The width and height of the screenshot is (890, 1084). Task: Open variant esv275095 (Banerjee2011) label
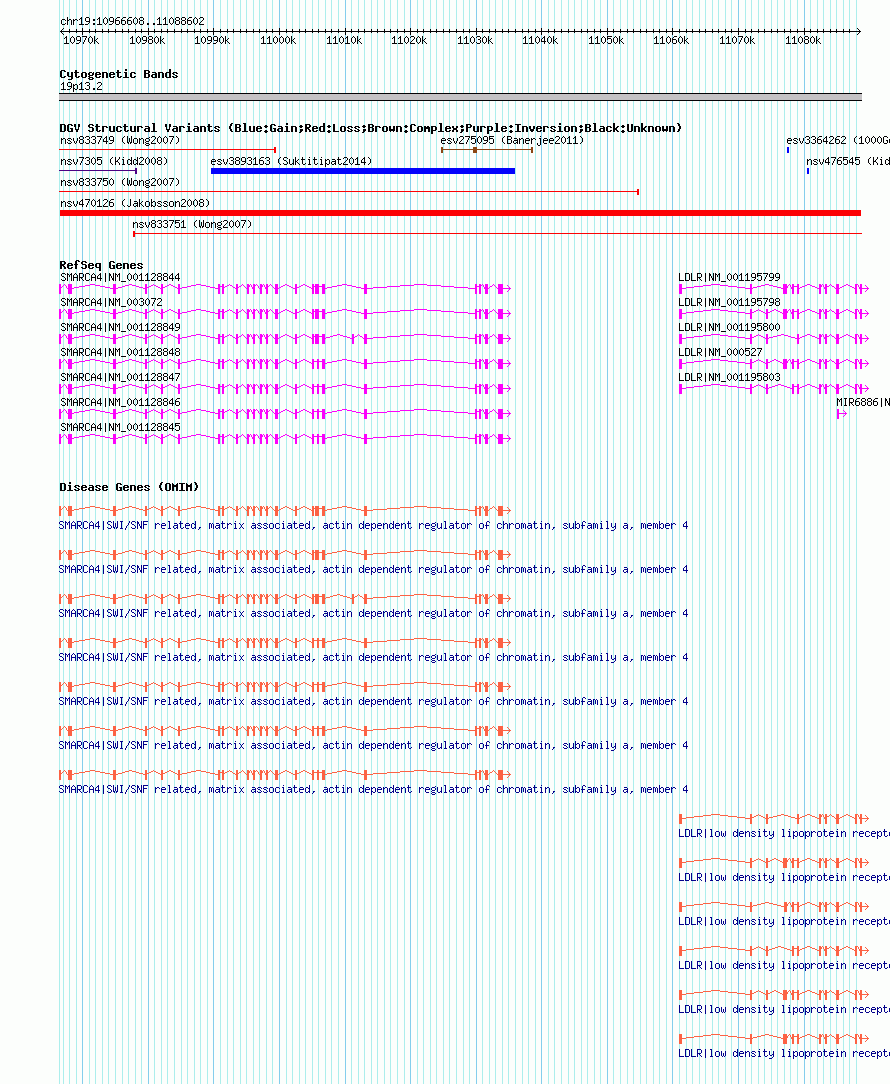click(512, 140)
